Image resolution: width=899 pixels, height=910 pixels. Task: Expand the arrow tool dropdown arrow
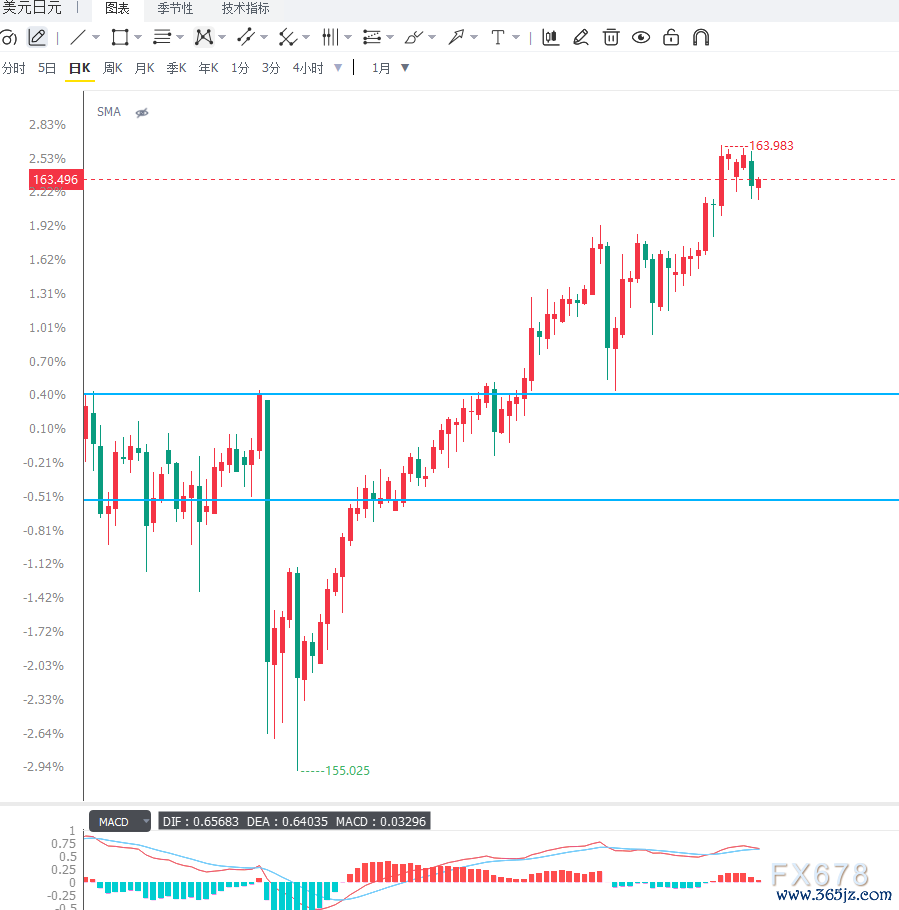(x=474, y=38)
